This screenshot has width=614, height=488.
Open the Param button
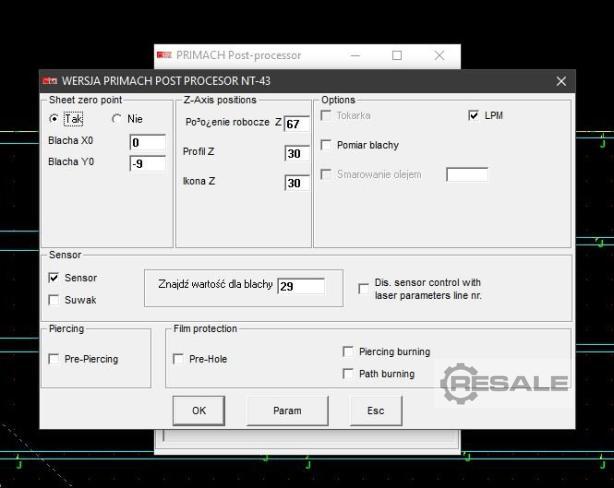point(287,410)
